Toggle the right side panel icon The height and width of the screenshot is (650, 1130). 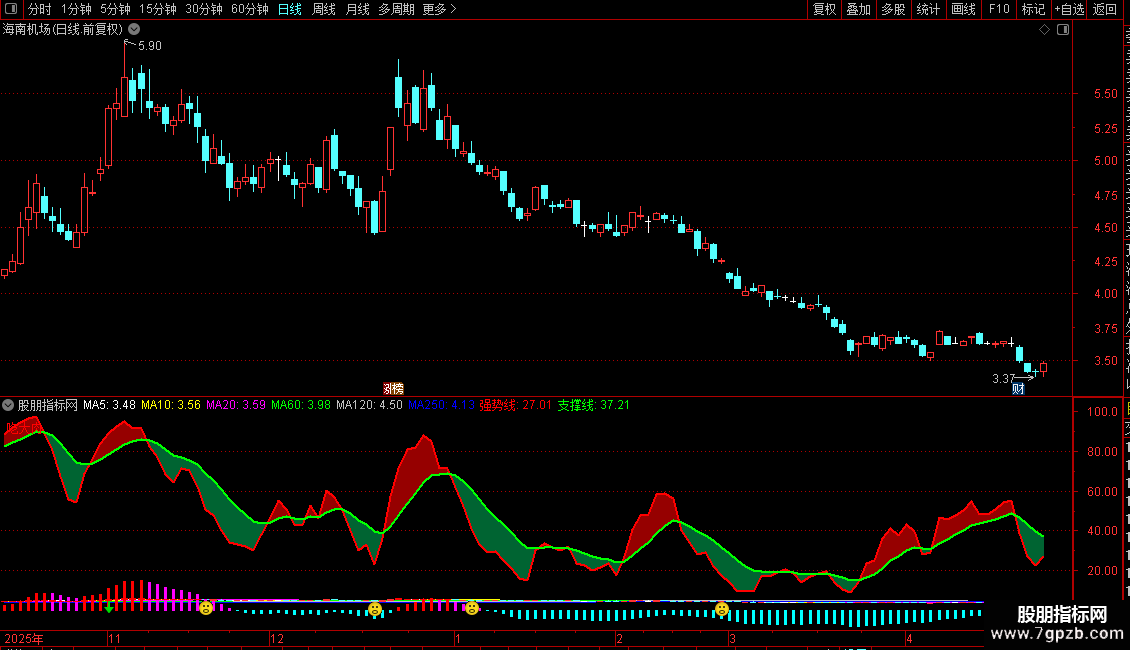(1063, 30)
